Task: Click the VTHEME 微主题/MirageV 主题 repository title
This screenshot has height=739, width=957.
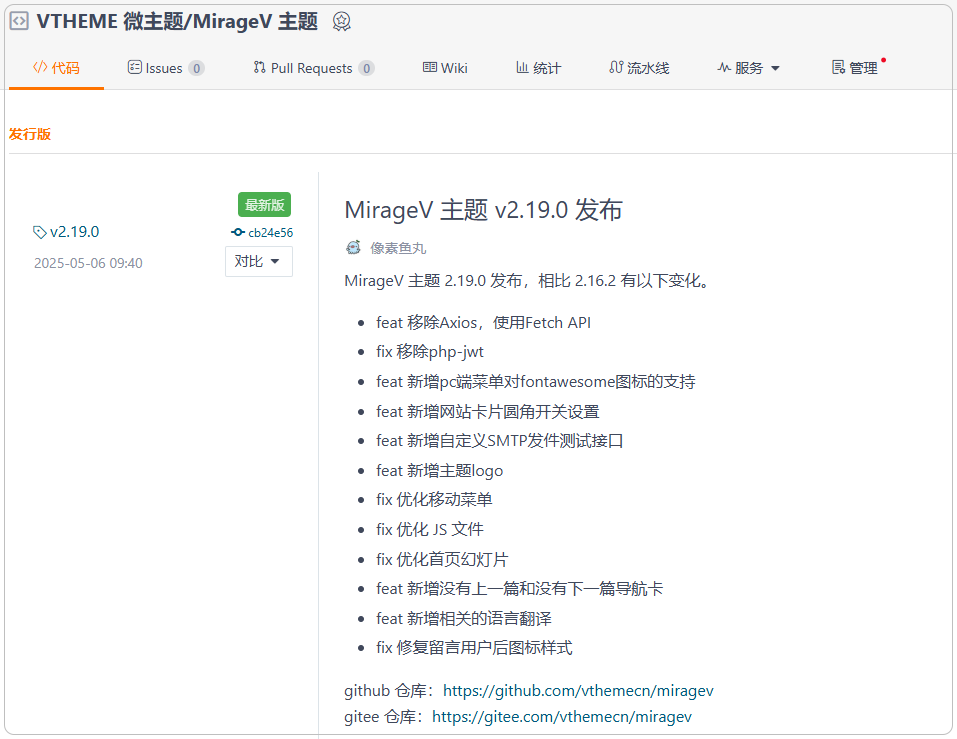Action: (x=177, y=21)
